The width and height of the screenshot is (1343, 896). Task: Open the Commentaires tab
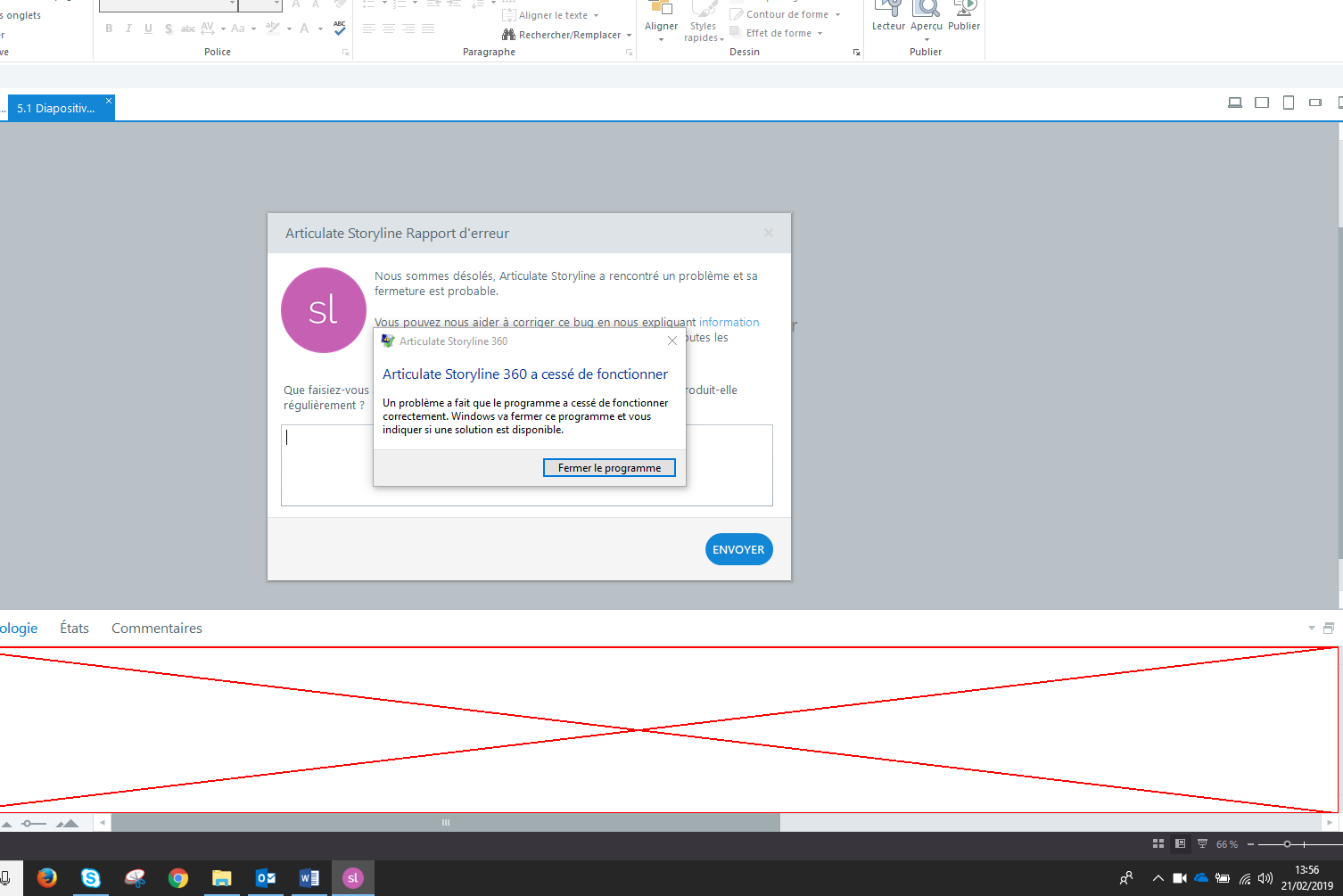point(157,629)
